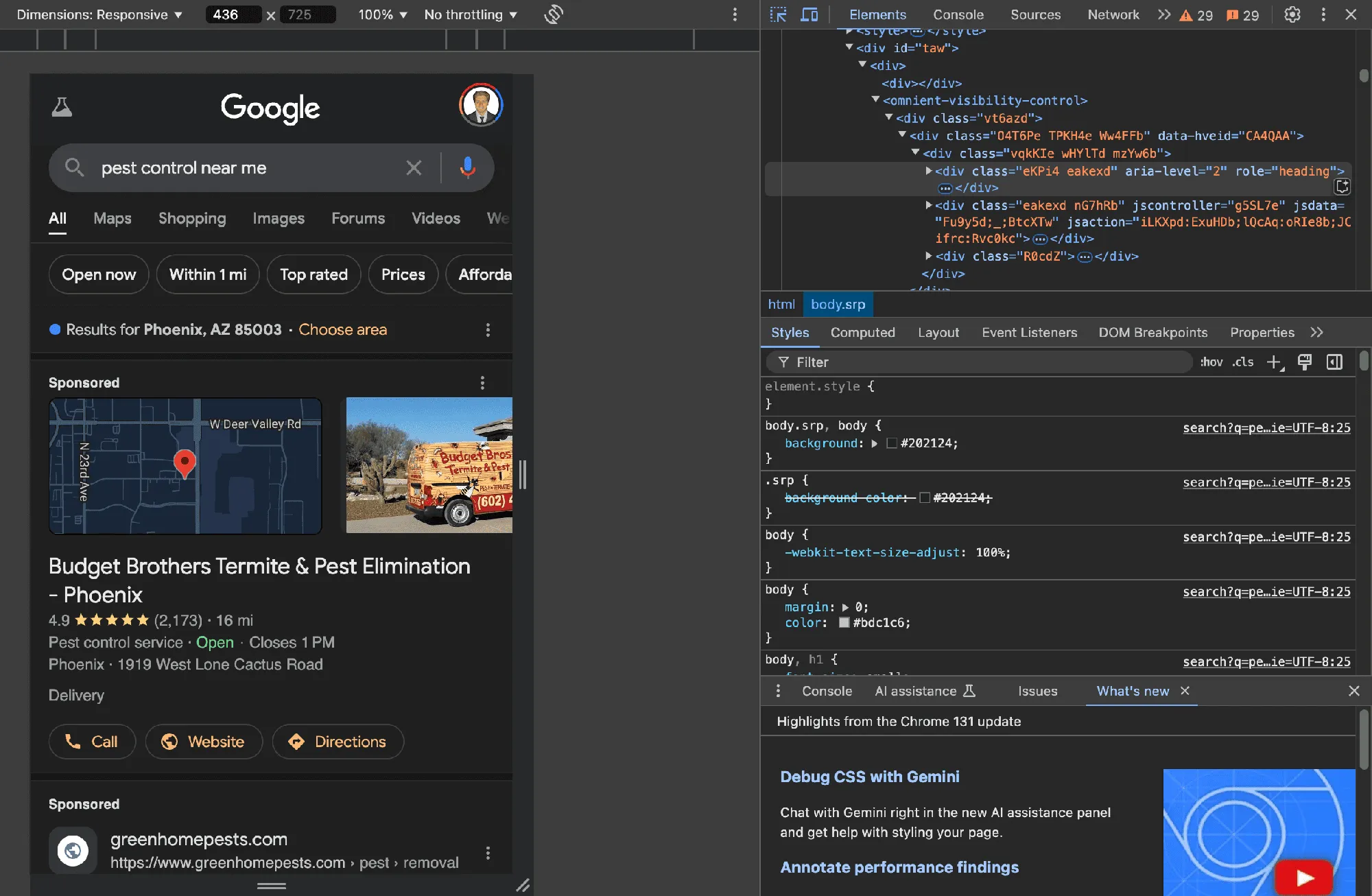Toggle :hov element state button
Image resolution: width=1372 pixels, height=896 pixels.
1211,362
